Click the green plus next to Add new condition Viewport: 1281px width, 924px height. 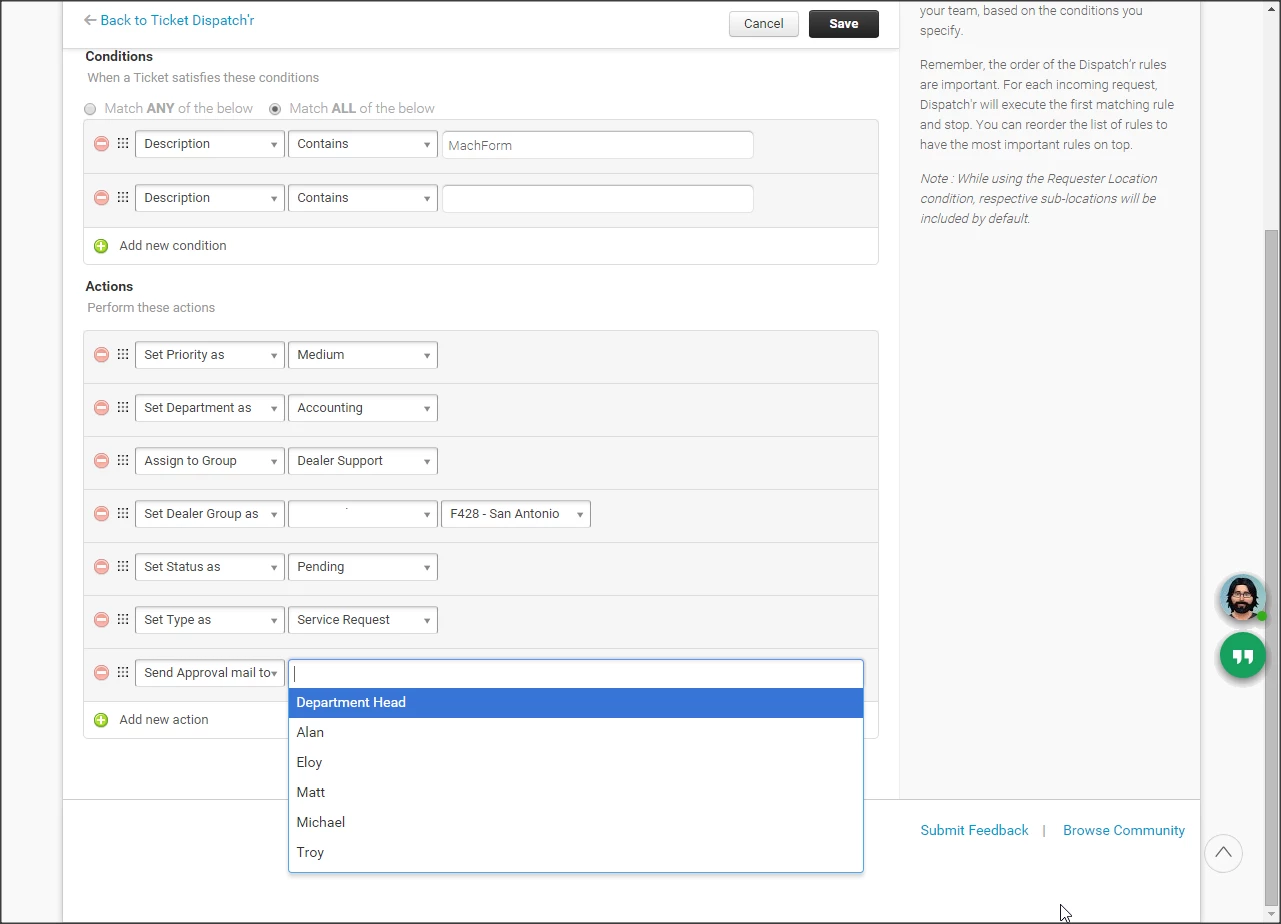point(101,246)
